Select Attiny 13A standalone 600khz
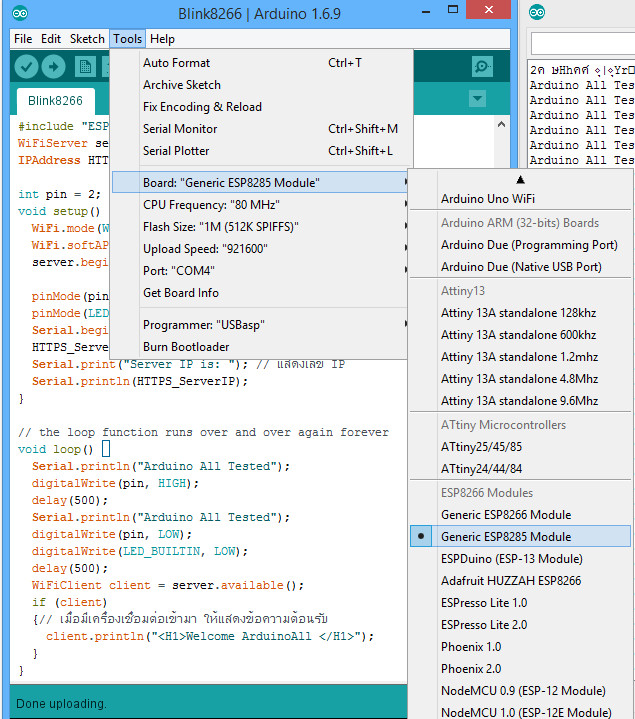Screen dimensions: 635x719 tap(520, 335)
